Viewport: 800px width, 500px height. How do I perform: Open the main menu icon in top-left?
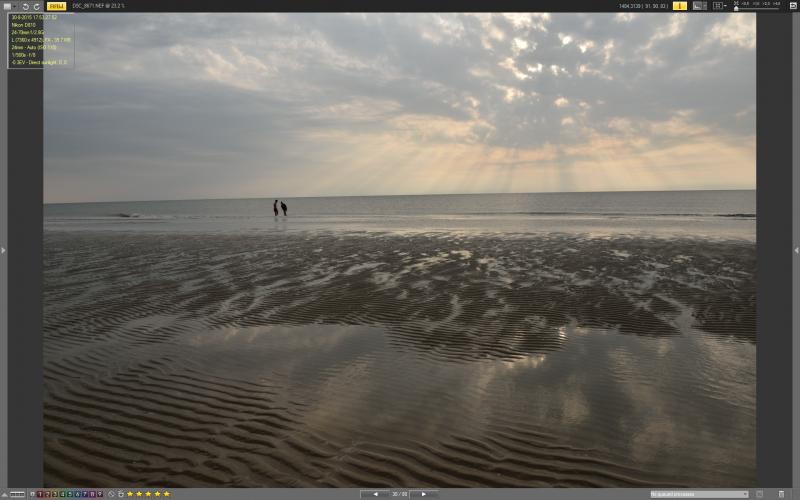click(x=7, y=6)
